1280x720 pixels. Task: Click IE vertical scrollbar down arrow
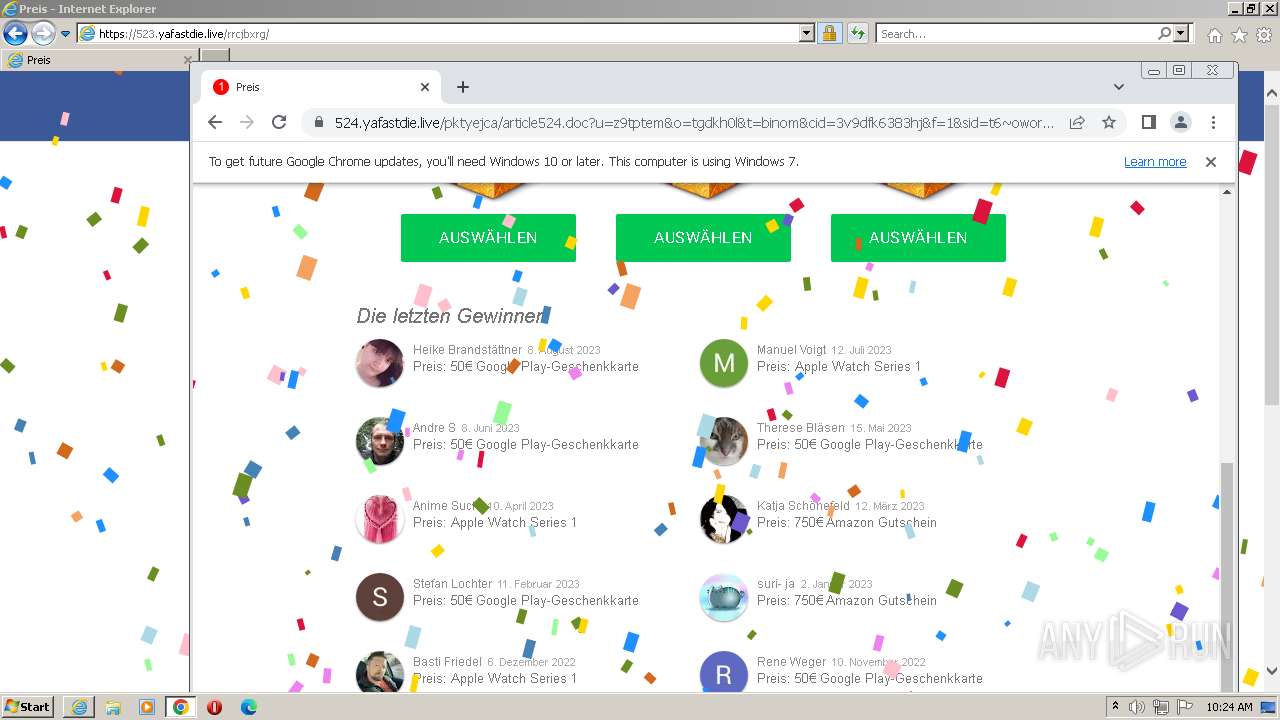coord(1271,672)
